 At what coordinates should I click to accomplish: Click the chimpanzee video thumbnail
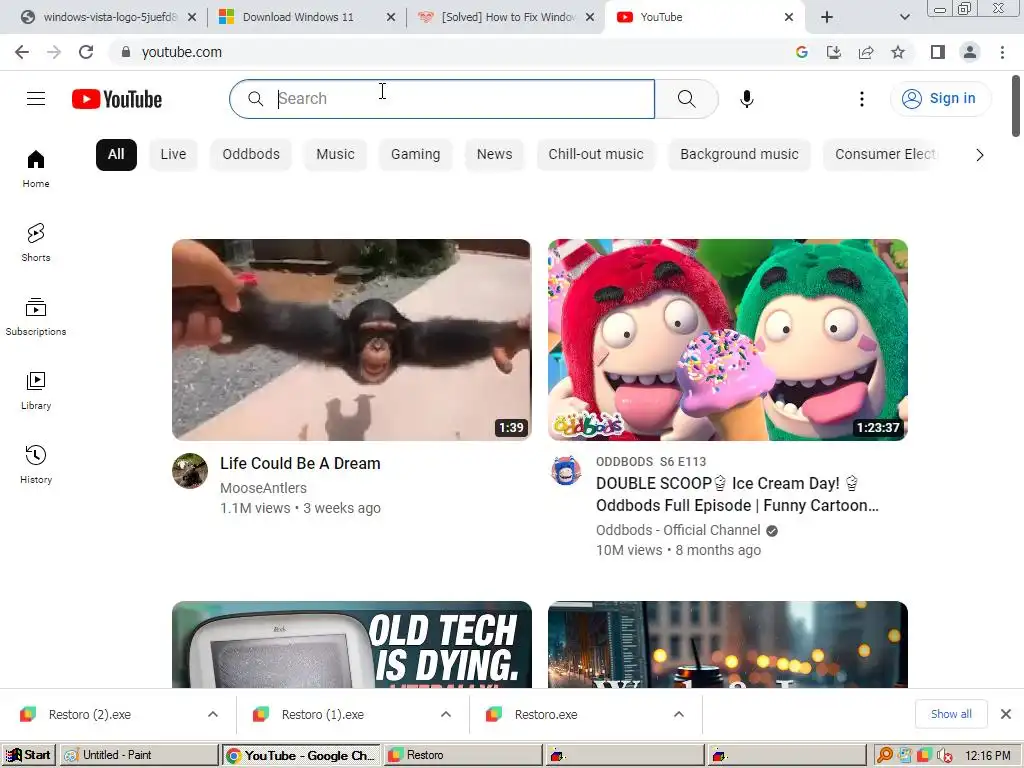tap(351, 340)
